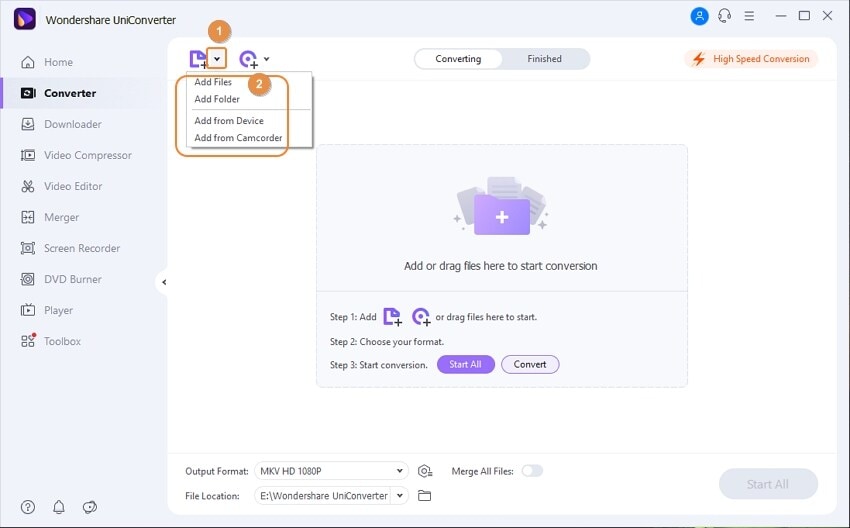Click the 'File Location:' label
The height and width of the screenshot is (528, 850).
coord(212,496)
